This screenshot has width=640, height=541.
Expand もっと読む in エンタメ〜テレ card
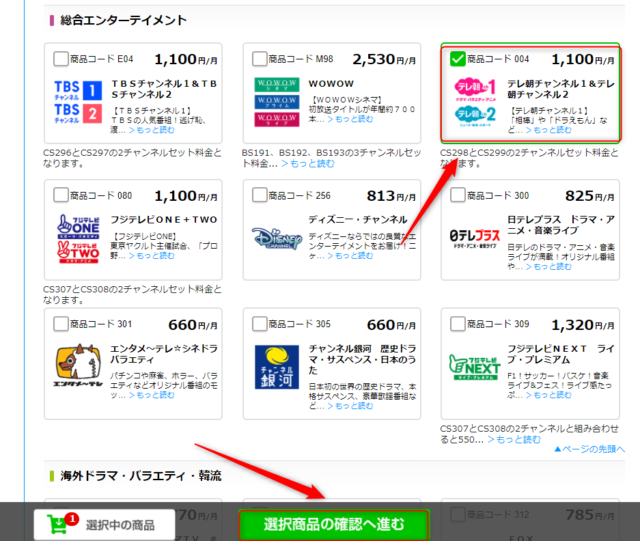point(151,395)
